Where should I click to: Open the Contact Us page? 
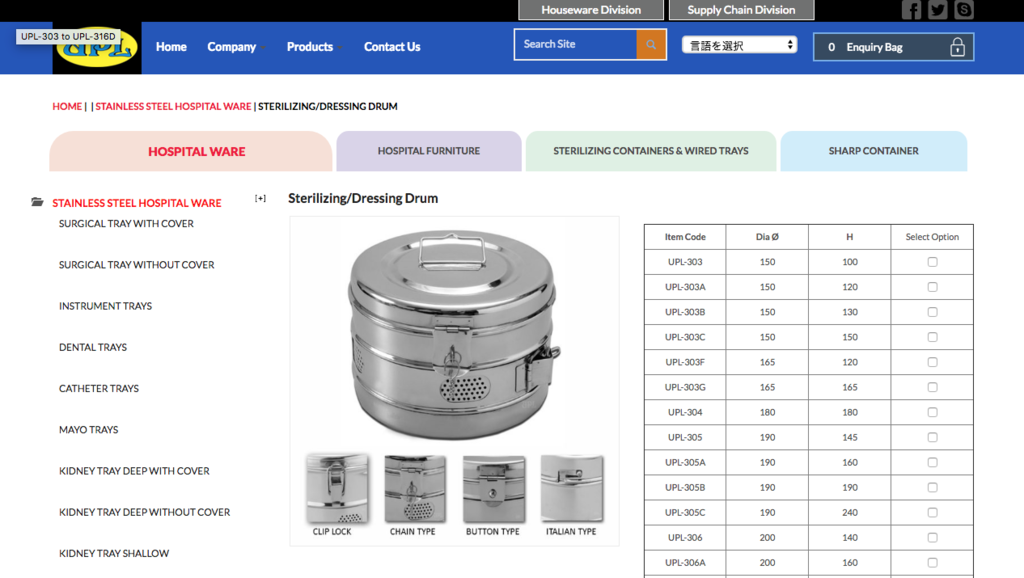click(392, 47)
